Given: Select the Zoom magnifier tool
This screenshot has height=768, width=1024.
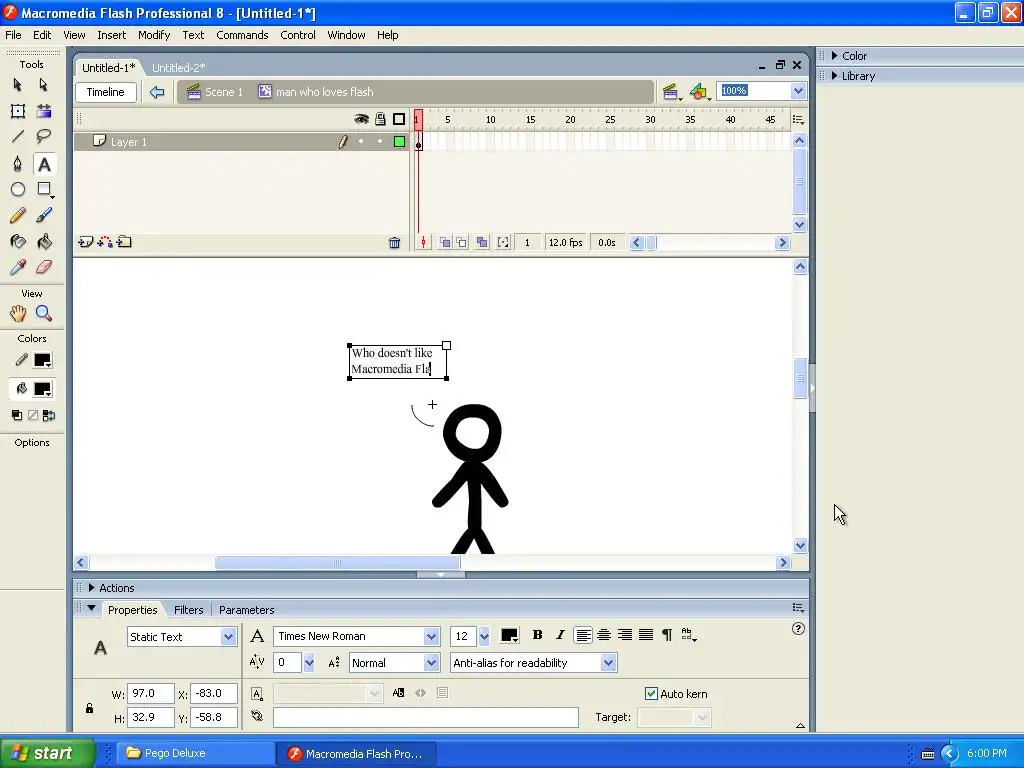Looking at the screenshot, I should [44, 313].
